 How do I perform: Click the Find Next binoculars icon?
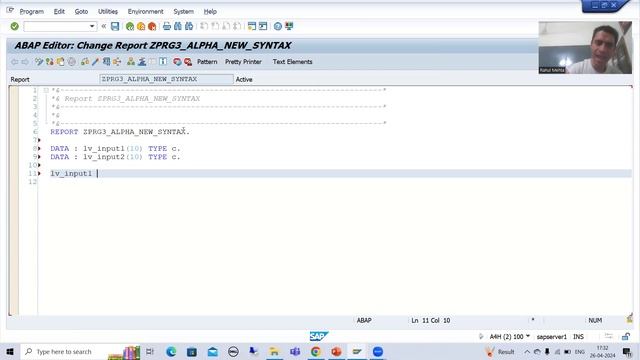coord(189,26)
